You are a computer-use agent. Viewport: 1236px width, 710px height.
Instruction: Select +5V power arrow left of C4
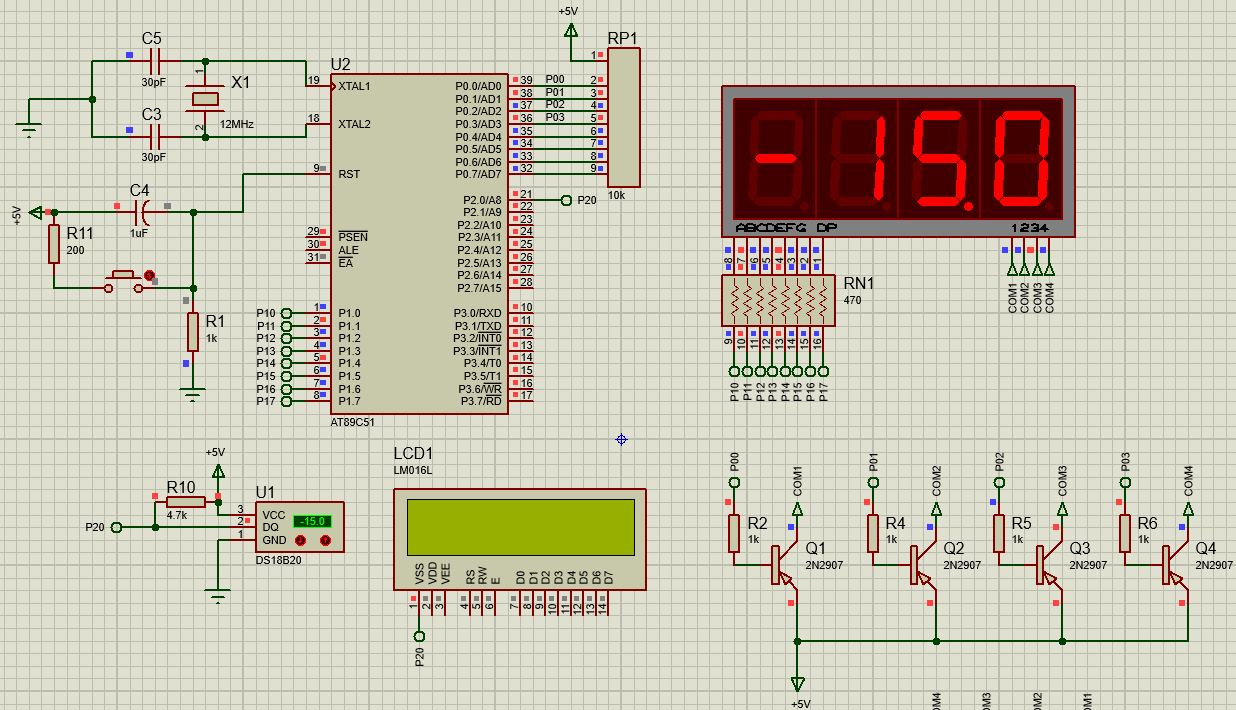(x=37, y=212)
